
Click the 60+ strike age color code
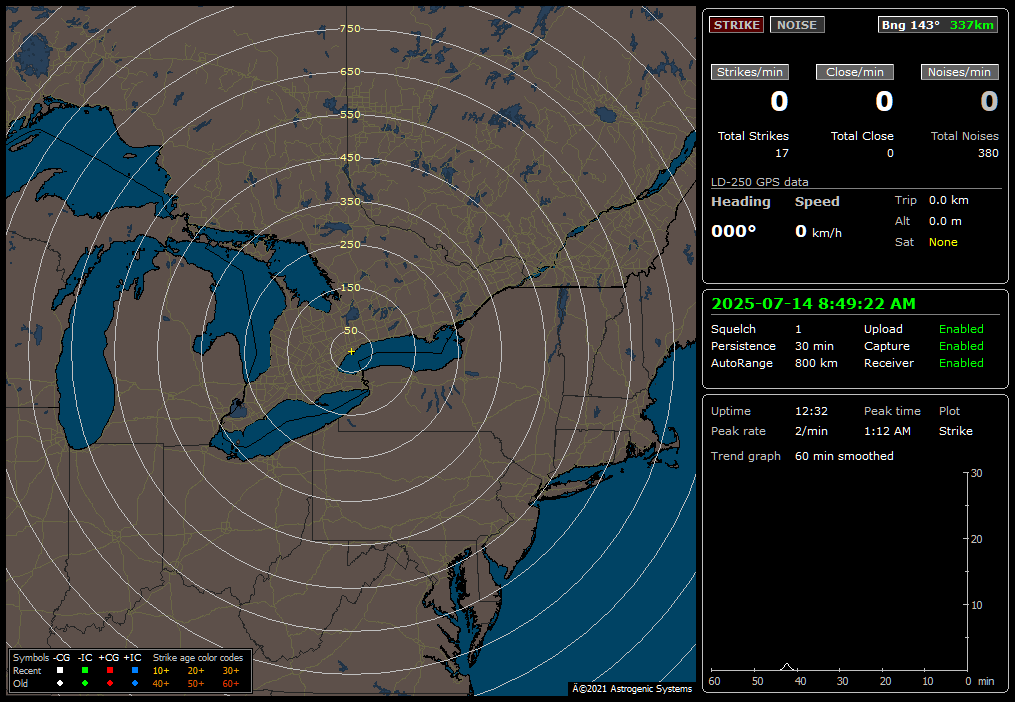231,683
